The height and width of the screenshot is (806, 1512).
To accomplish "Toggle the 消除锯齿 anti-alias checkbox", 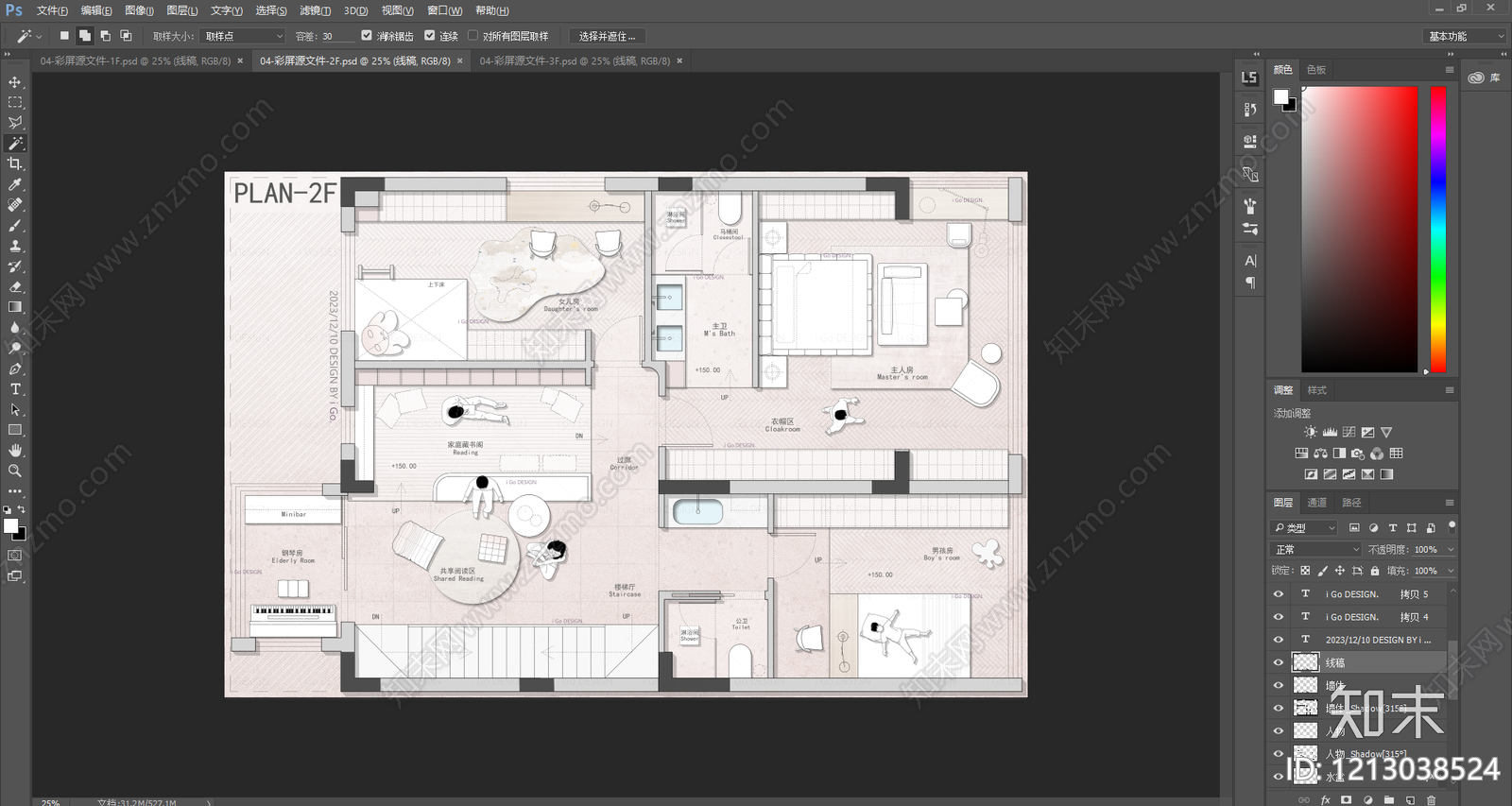I will [x=367, y=36].
